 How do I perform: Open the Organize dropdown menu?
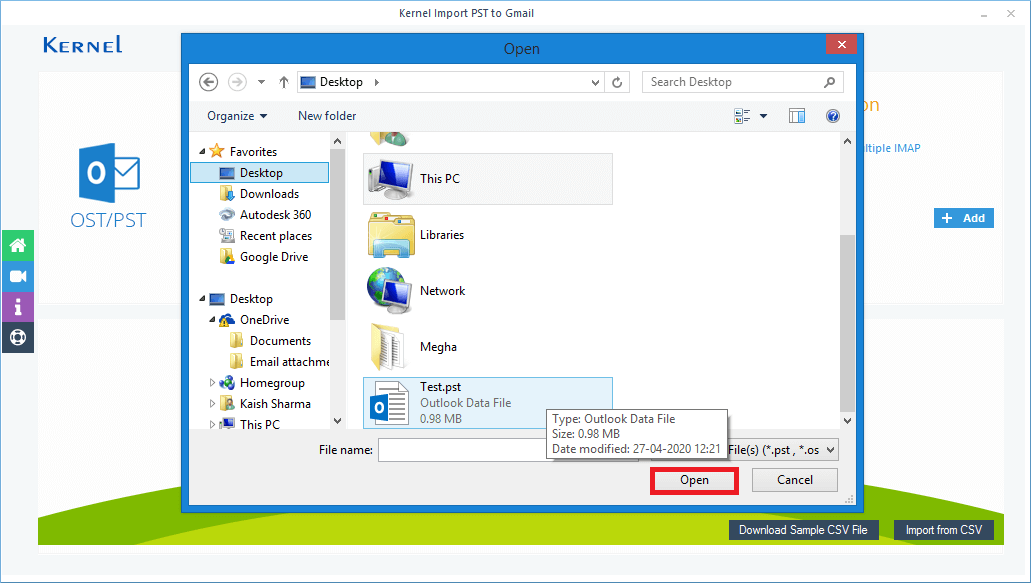click(237, 116)
